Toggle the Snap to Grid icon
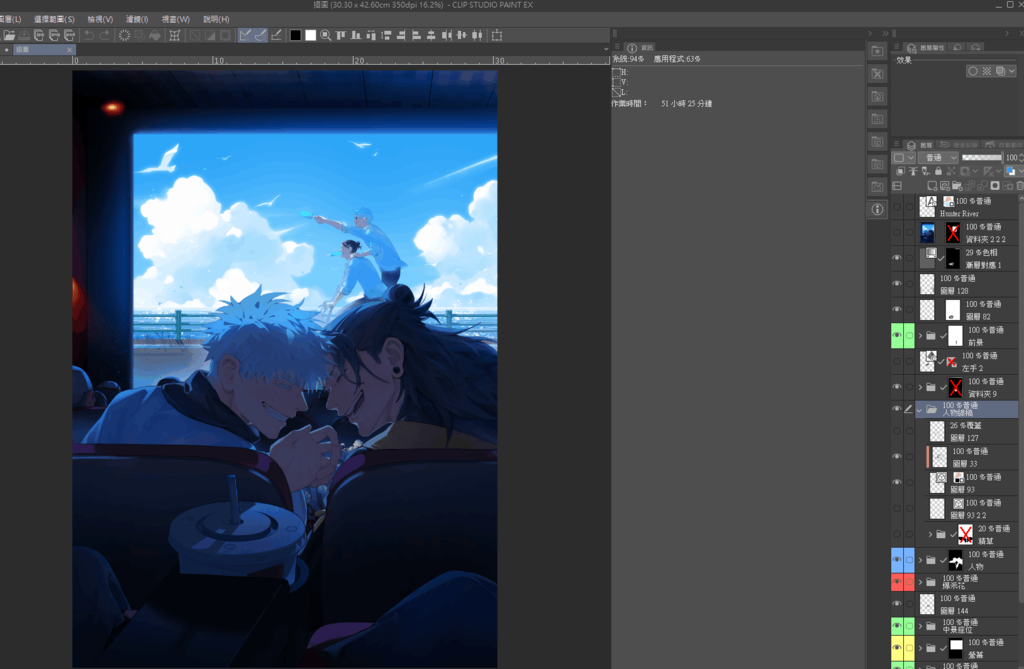 (x=276, y=35)
